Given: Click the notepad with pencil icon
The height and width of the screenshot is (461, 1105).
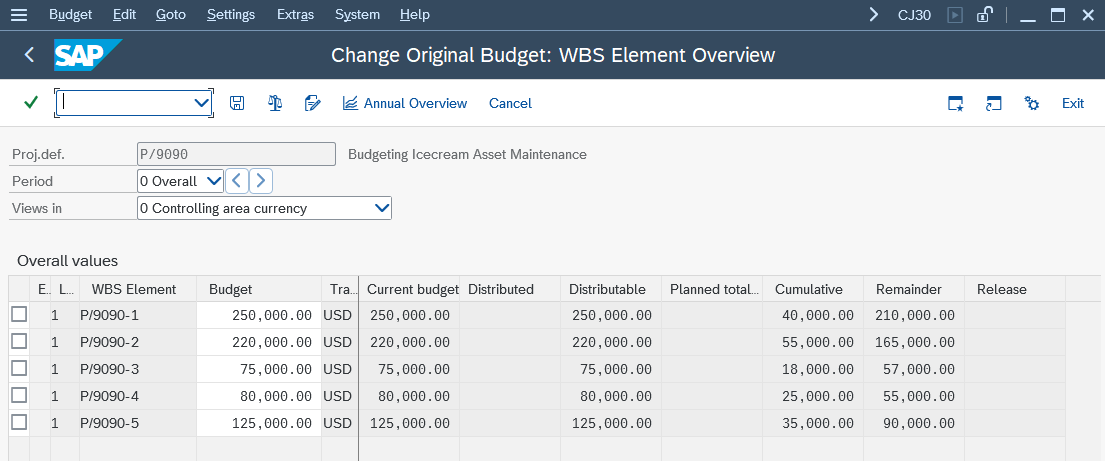Looking at the screenshot, I should 312,103.
